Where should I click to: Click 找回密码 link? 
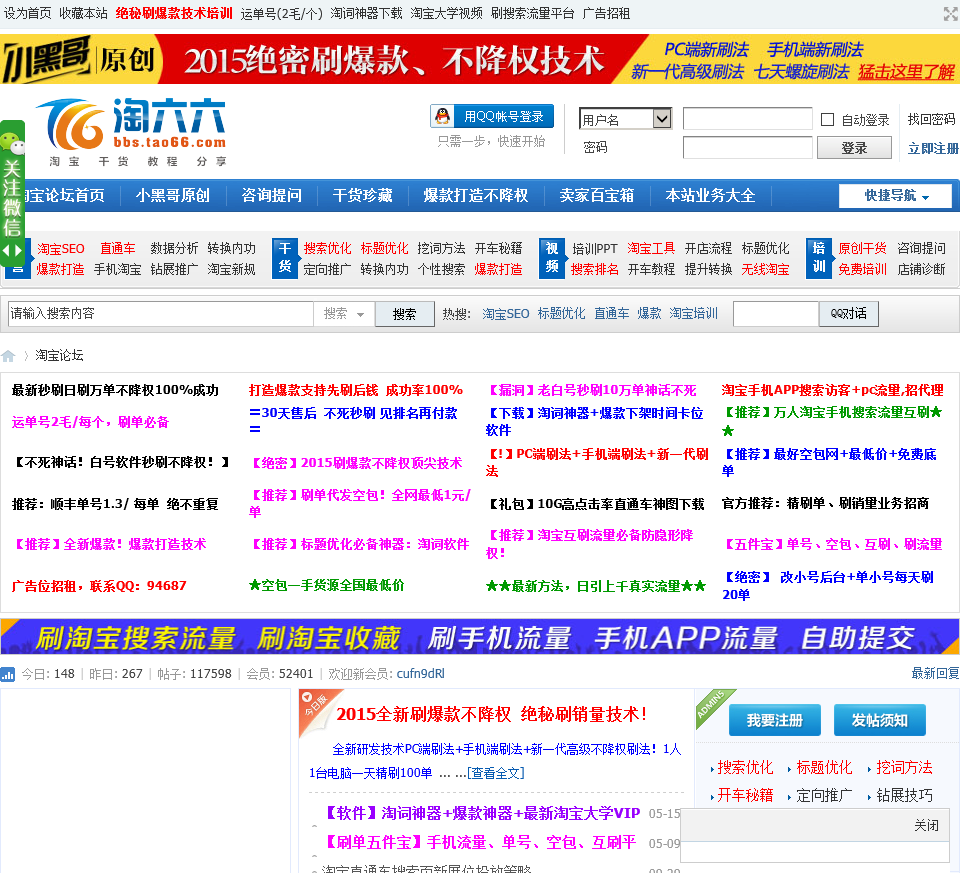tap(931, 119)
